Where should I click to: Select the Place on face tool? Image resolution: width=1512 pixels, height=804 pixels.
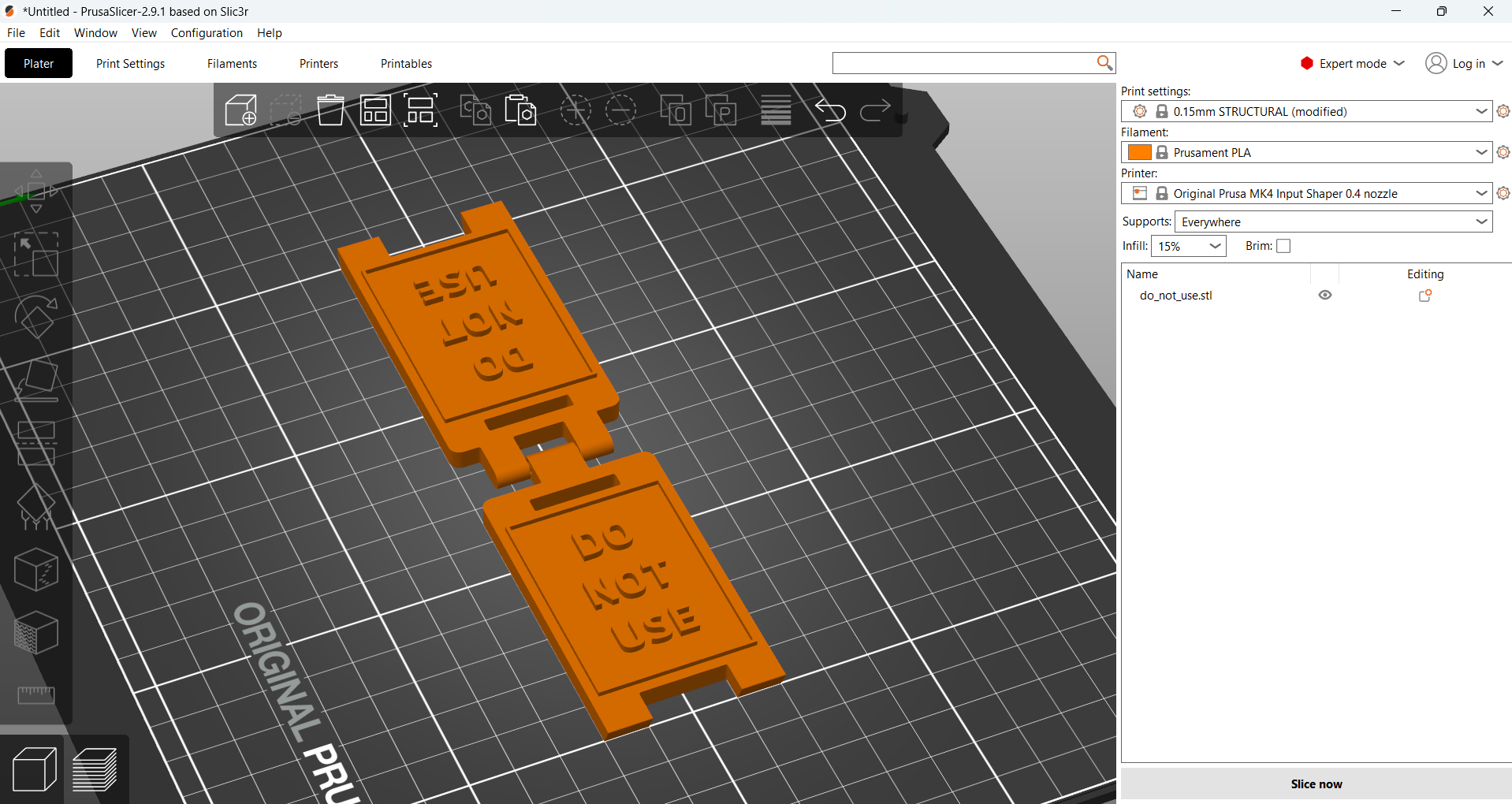(x=36, y=380)
